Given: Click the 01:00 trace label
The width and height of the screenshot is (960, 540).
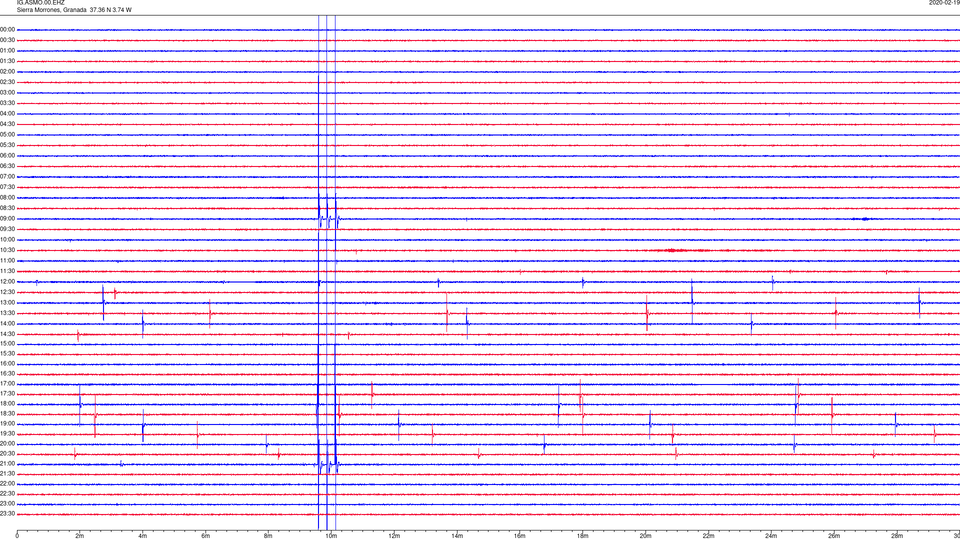Looking at the screenshot, I should pyautogui.click(x=7, y=51).
